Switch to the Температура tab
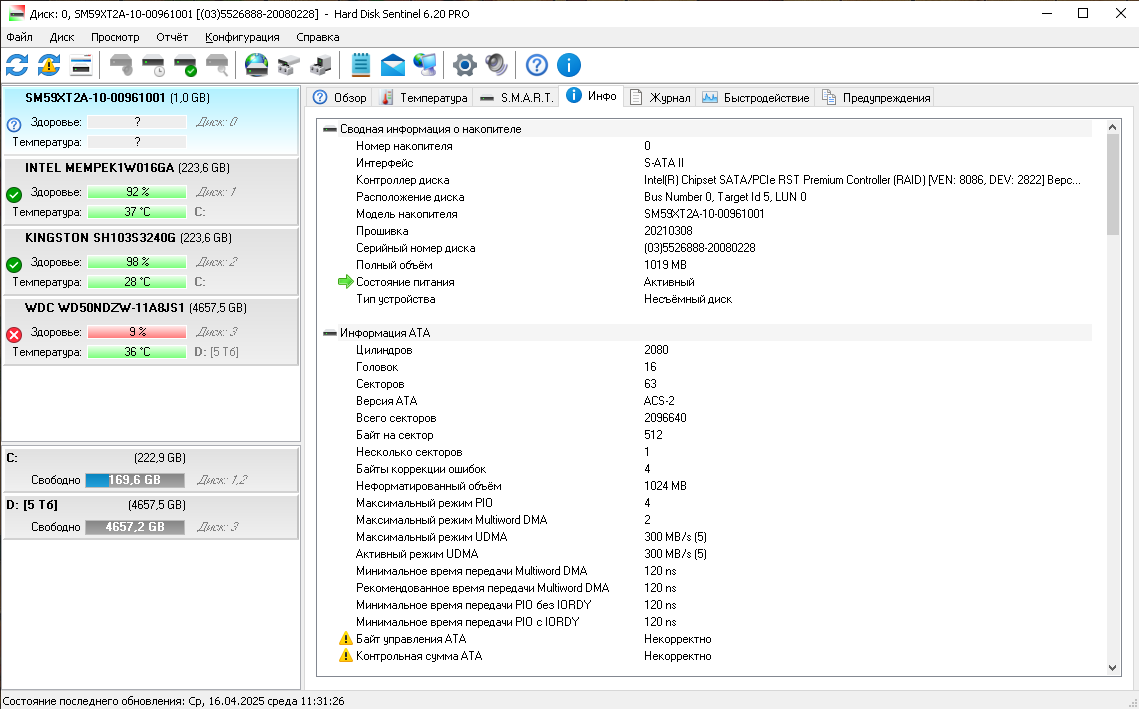The height and width of the screenshot is (709, 1139). click(x=423, y=97)
